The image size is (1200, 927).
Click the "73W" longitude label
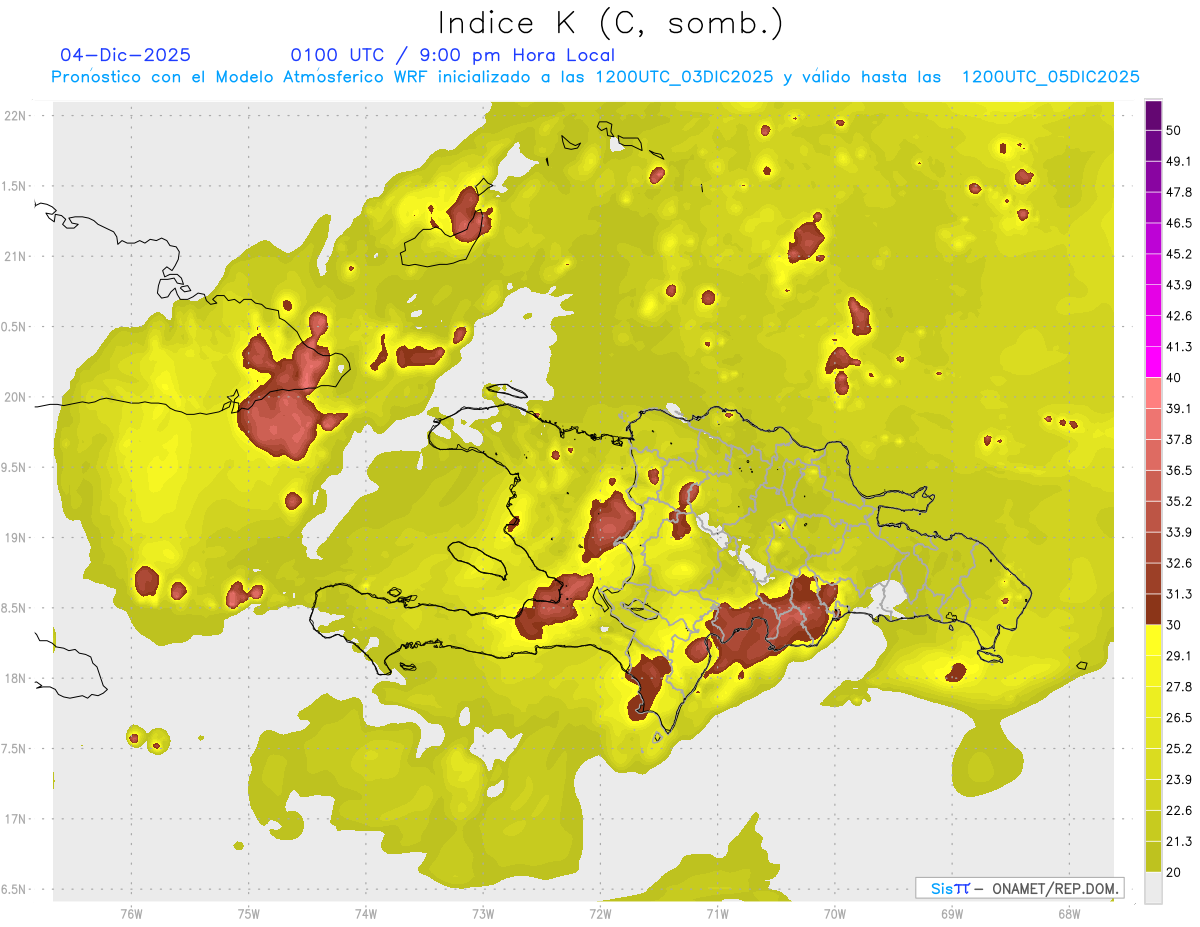pos(483,915)
